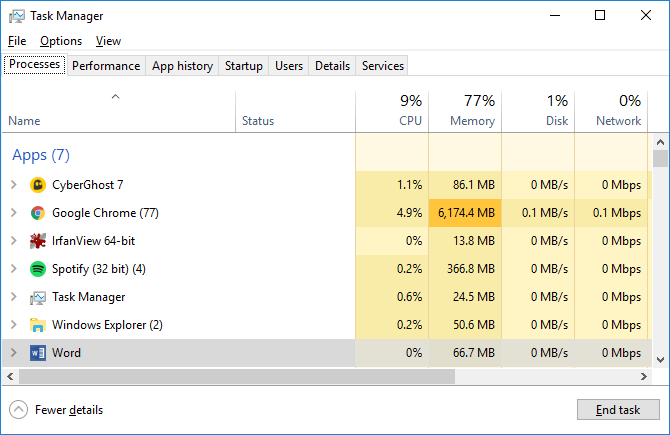Viewport: 670px width, 435px height.
Task: Switch to the Performance tab
Action: pos(106,66)
